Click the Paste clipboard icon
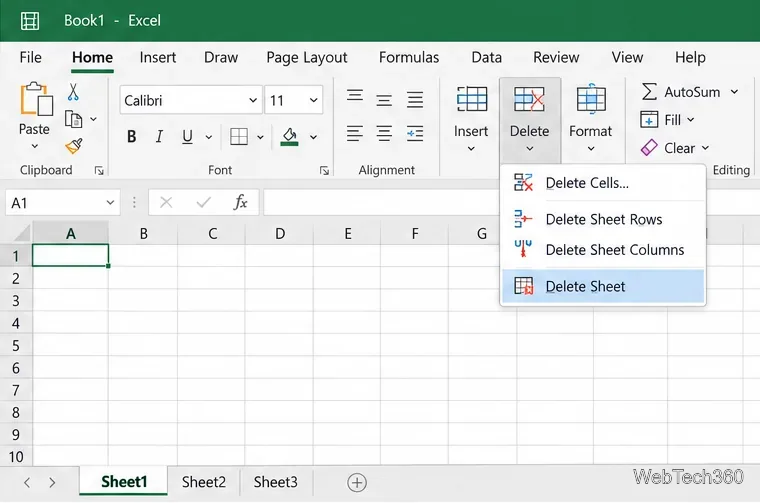This screenshot has height=503, width=760. tap(36, 99)
